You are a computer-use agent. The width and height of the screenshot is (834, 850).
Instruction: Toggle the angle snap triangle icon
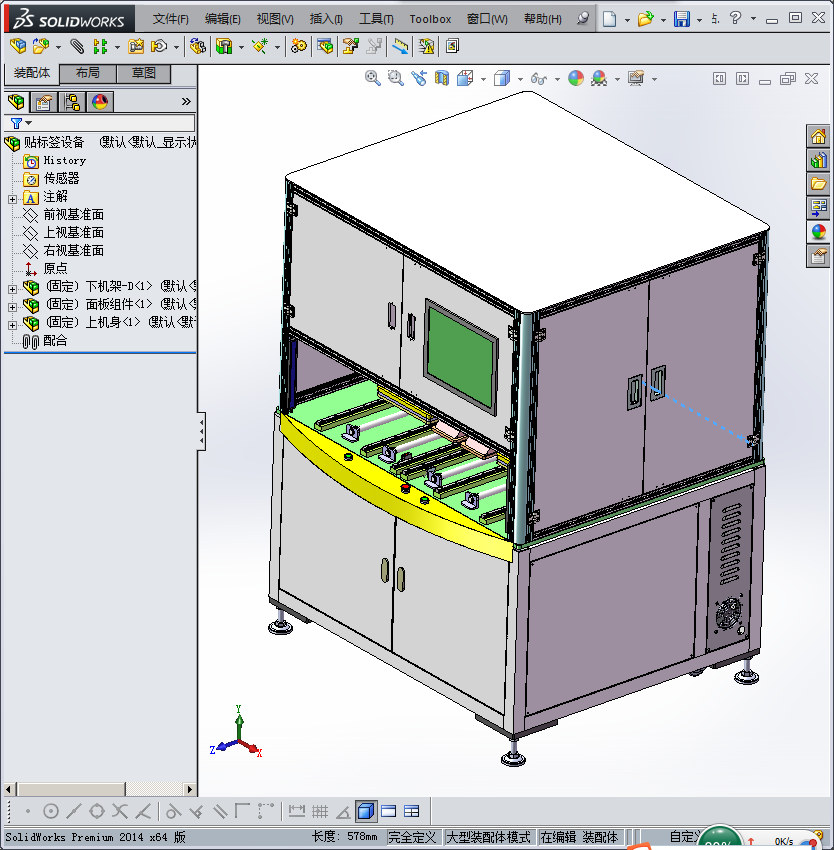(343, 812)
